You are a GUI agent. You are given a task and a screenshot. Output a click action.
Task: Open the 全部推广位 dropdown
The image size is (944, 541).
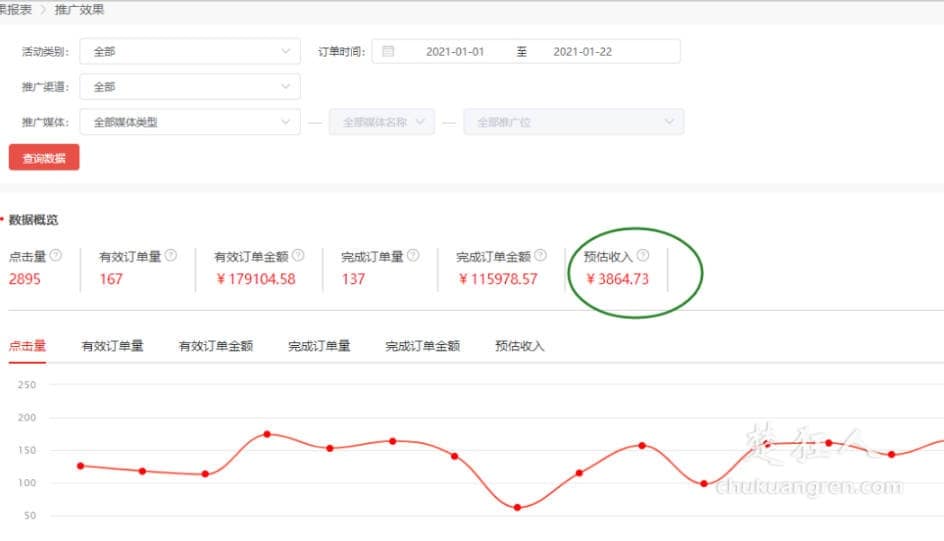574,122
